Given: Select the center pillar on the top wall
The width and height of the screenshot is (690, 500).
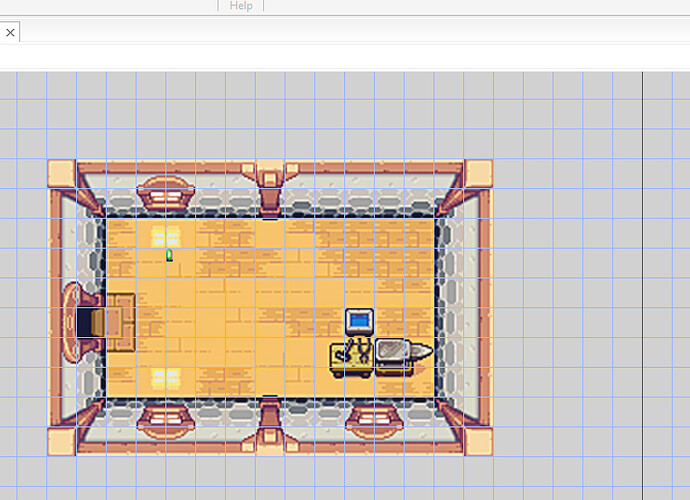Looking at the screenshot, I should (x=270, y=189).
